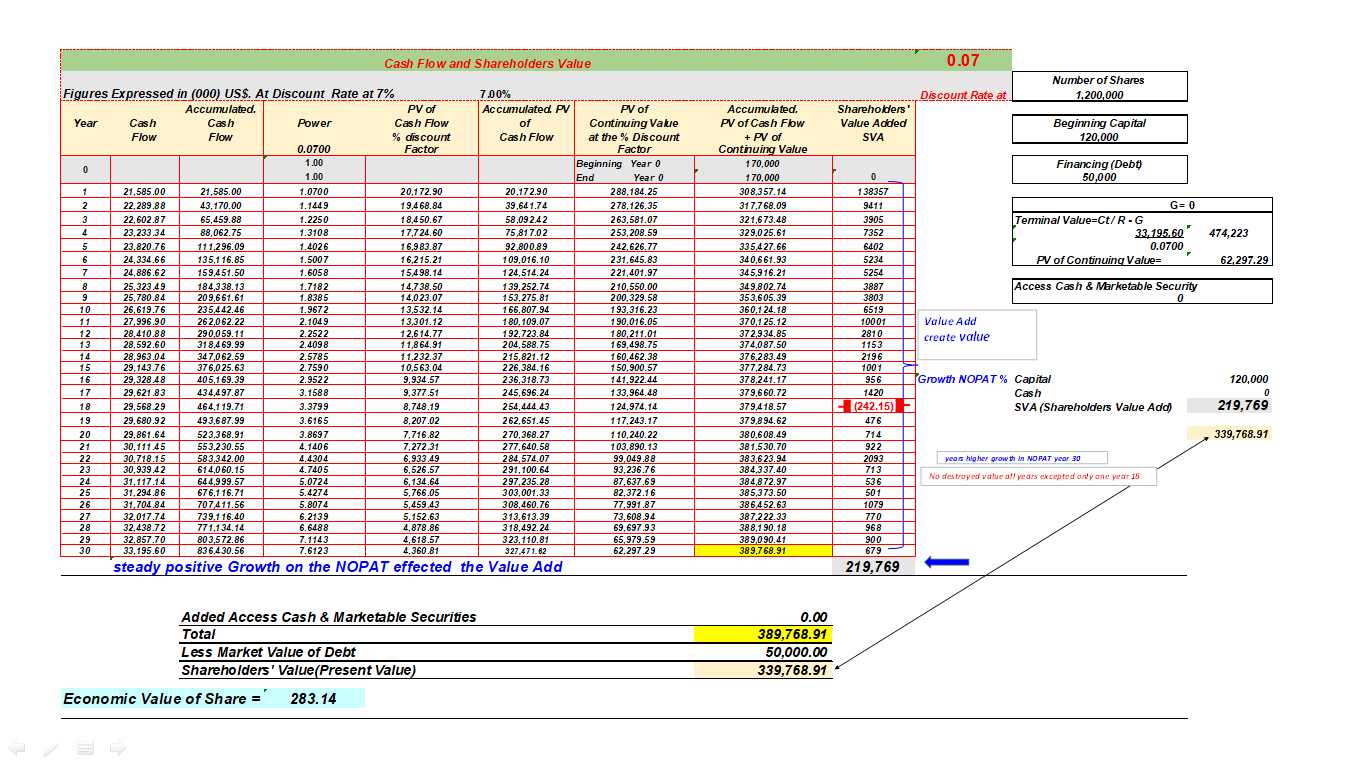Select accumulated PV plus continuing 317,768.09
The height and width of the screenshot is (768, 1366).
pyautogui.click(x=762, y=204)
